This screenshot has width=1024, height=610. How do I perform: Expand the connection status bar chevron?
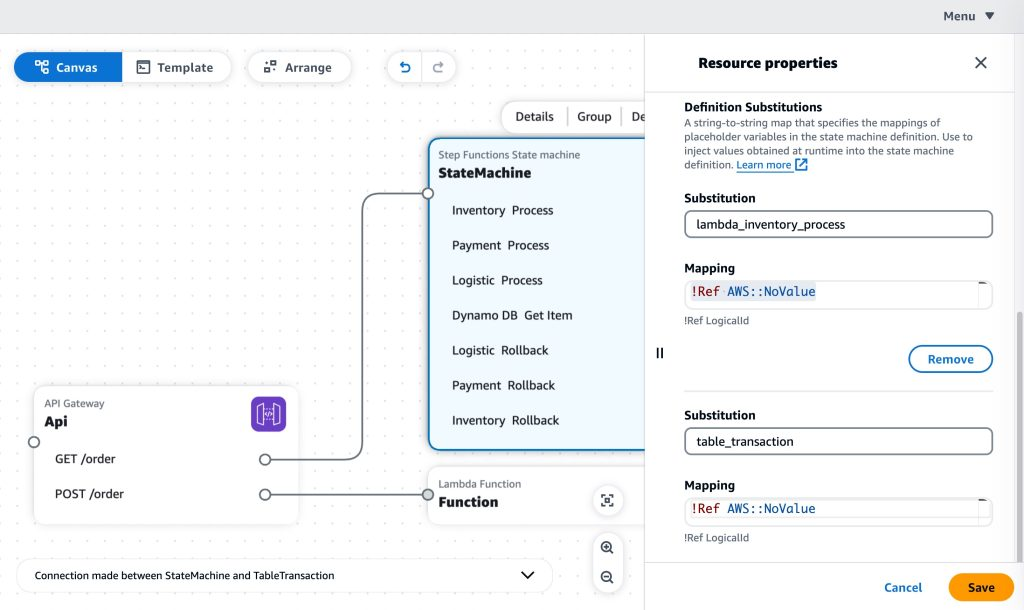click(x=527, y=575)
